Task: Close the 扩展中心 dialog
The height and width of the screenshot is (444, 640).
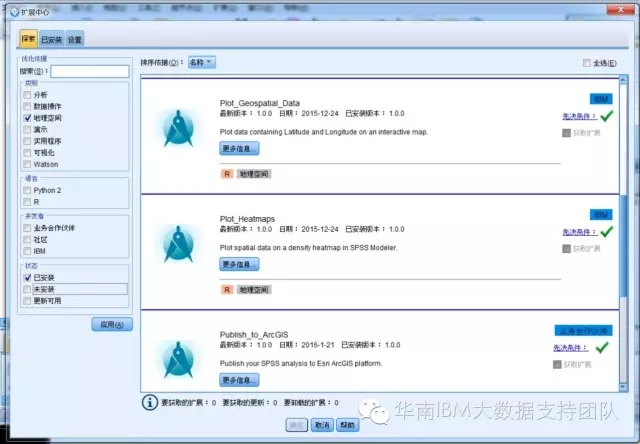Action: [620, 9]
